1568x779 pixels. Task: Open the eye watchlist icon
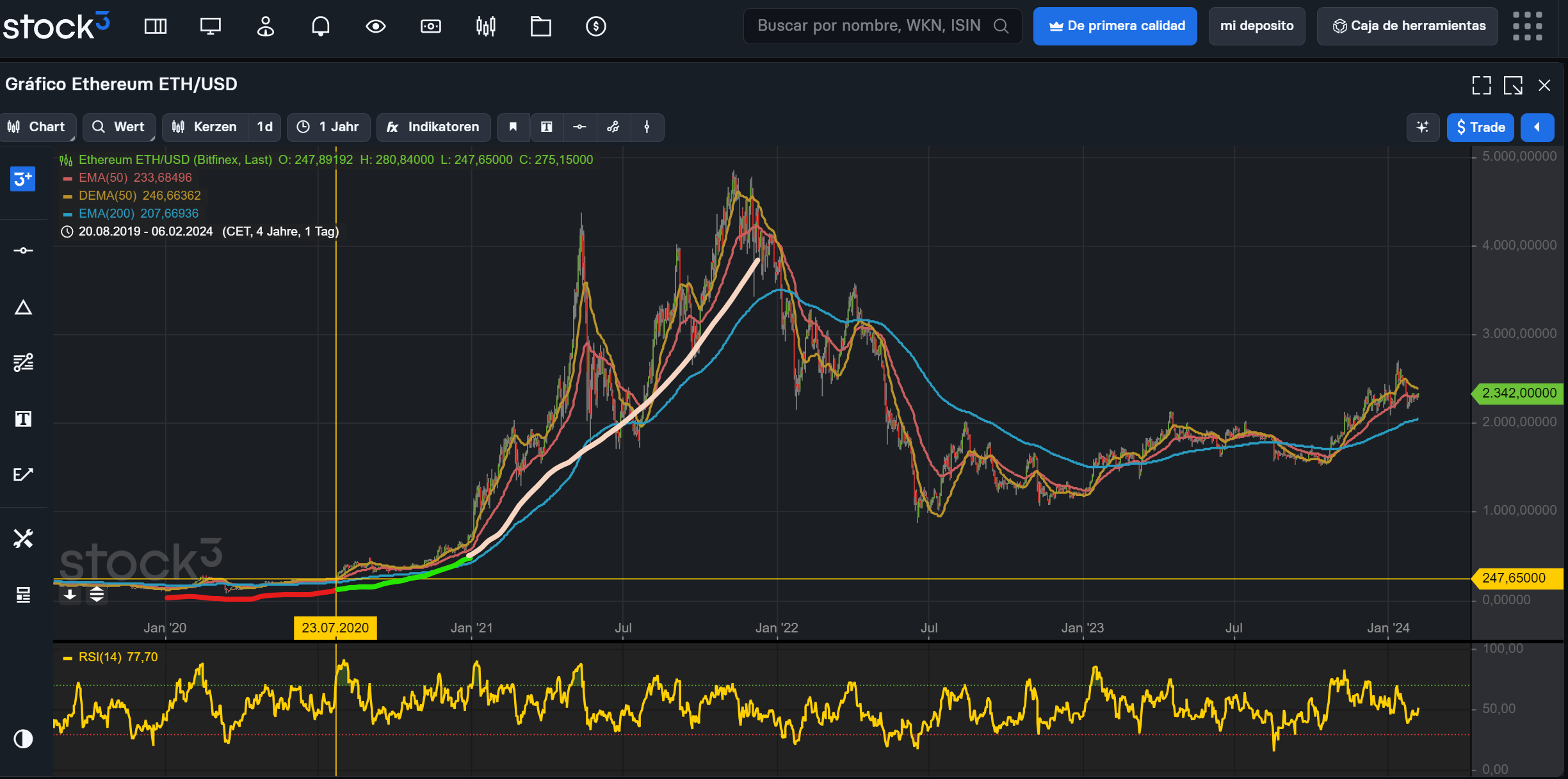tap(375, 26)
